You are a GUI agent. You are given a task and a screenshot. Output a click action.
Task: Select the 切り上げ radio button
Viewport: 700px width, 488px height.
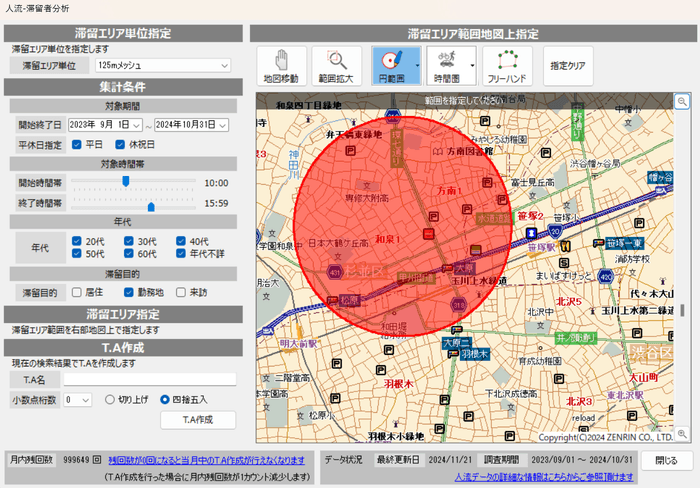point(112,398)
